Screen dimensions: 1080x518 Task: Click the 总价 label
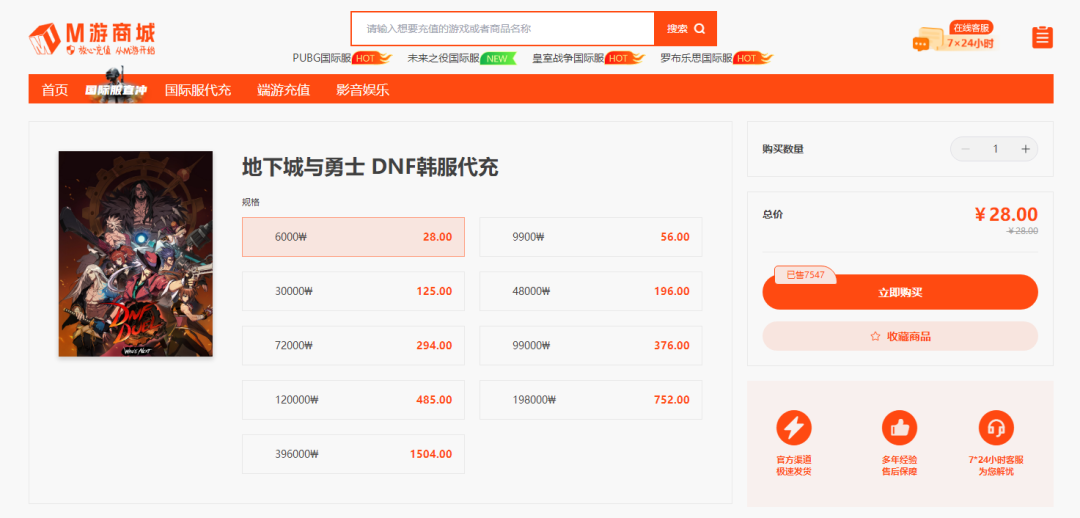(x=773, y=214)
